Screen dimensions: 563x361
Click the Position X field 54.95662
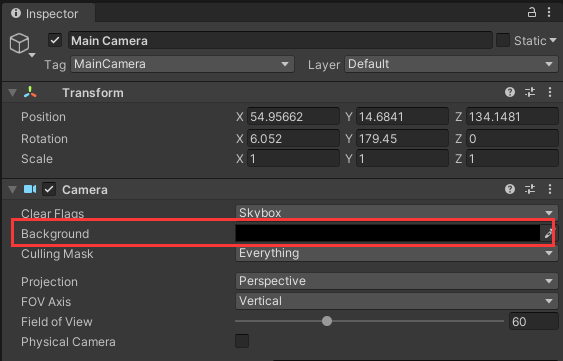tap(293, 116)
